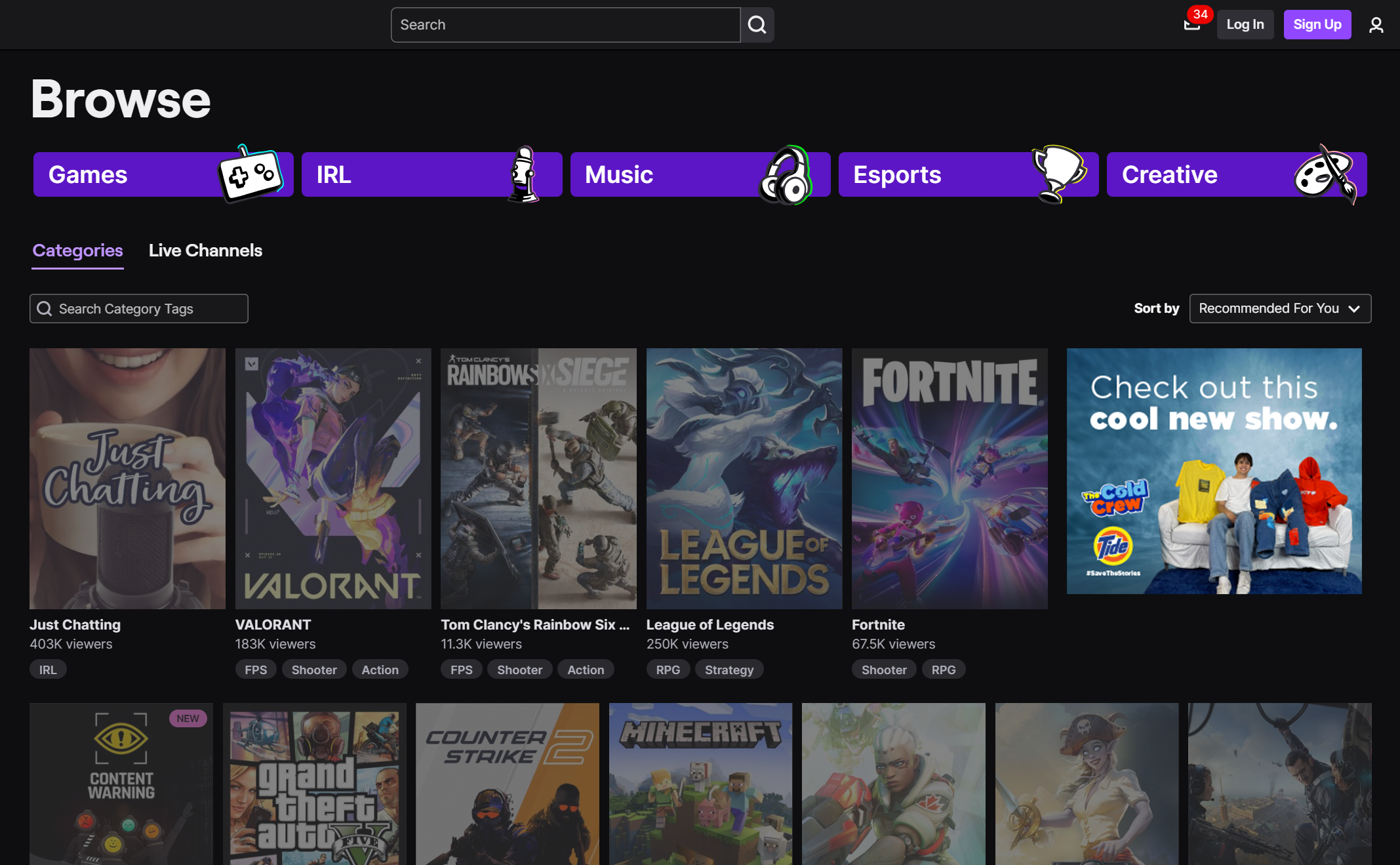Click the VALORANT title link
The width and height of the screenshot is (1400, 865).
273,625
